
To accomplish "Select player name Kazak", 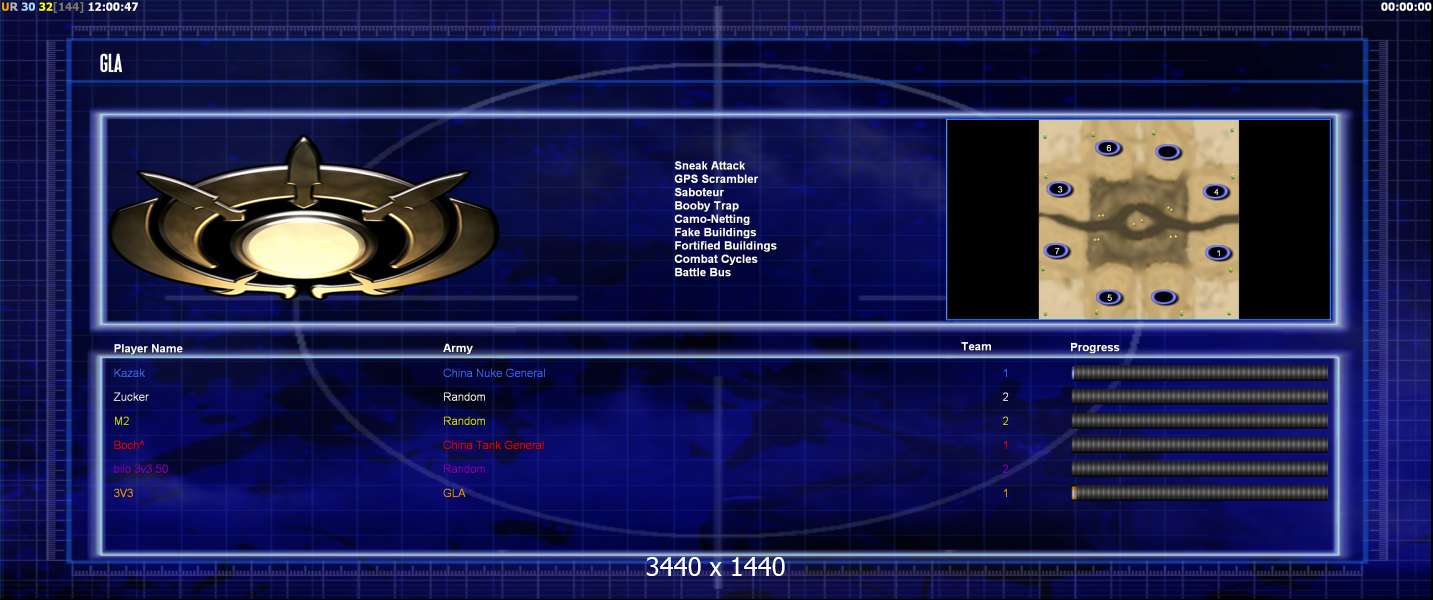I will pos(129,373).
